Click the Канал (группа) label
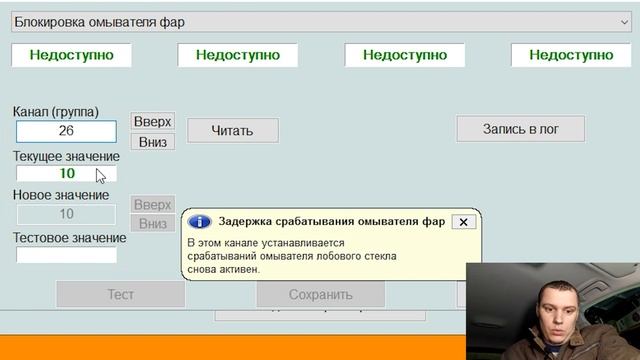 tap(56, 112)
